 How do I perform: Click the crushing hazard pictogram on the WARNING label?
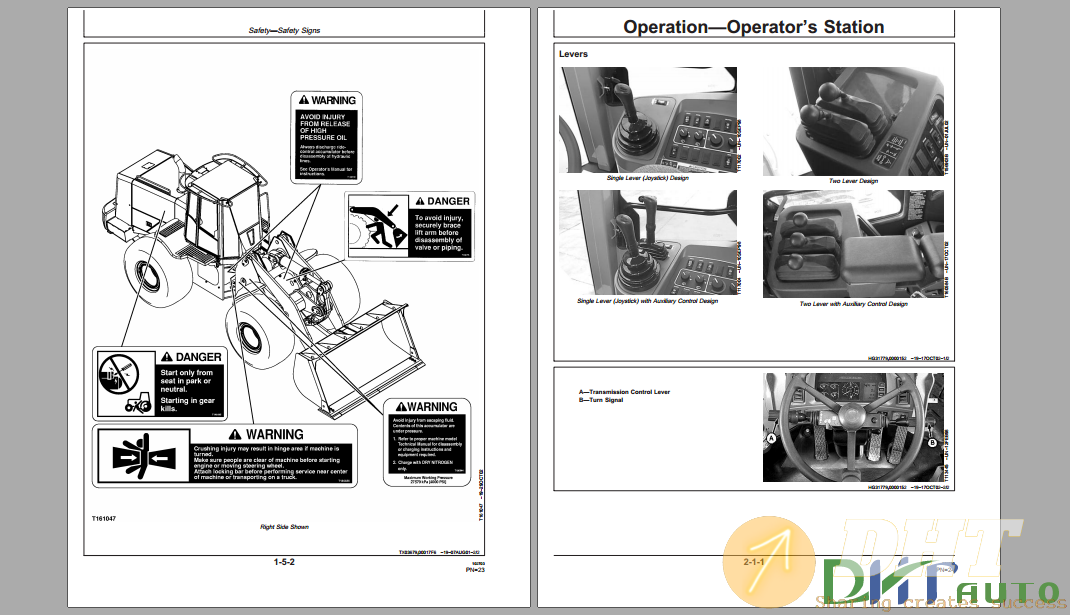tap(144, 456)
